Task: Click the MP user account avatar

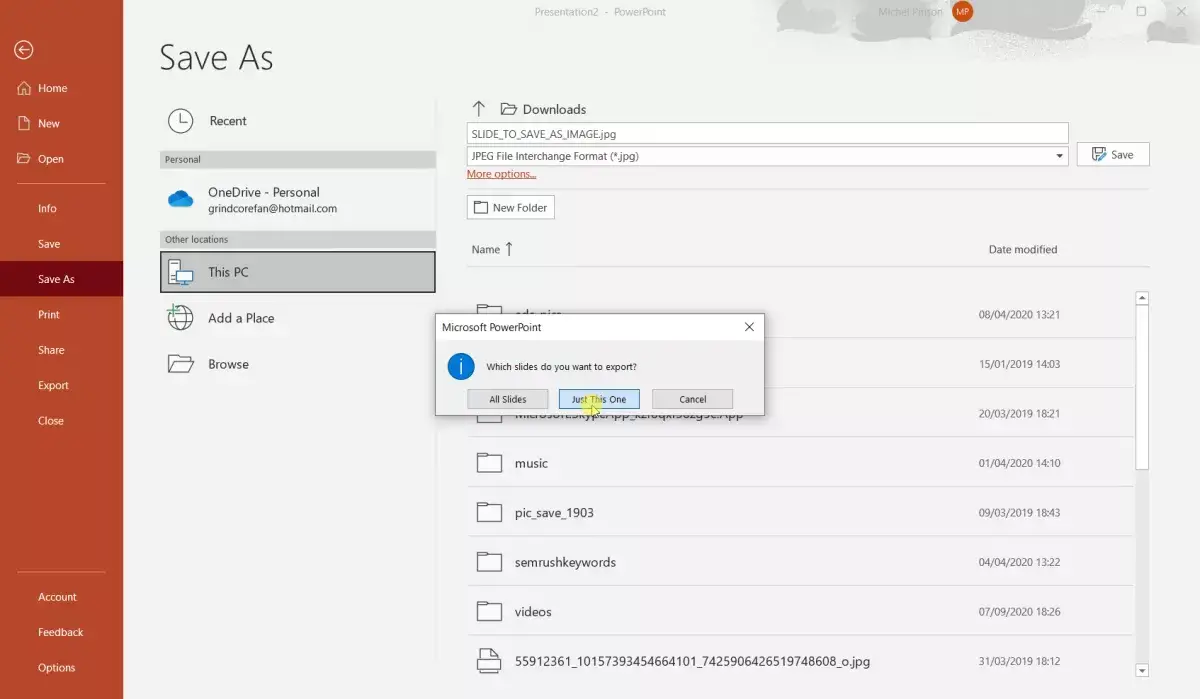Action: 962,12
